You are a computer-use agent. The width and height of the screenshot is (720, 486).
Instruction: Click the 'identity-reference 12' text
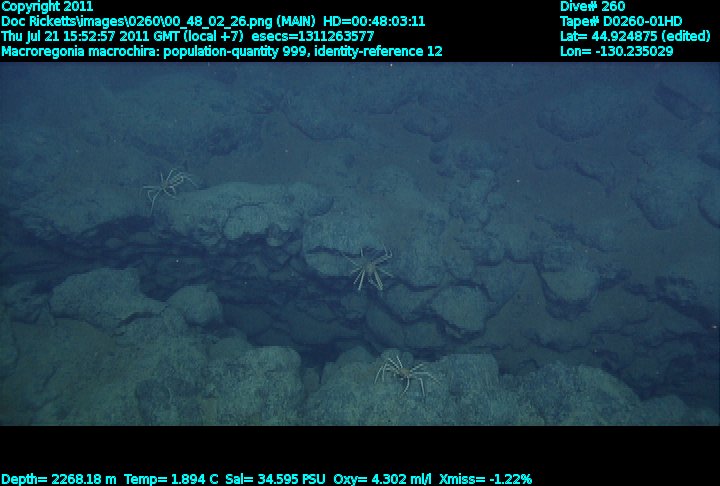coord(378,51)
